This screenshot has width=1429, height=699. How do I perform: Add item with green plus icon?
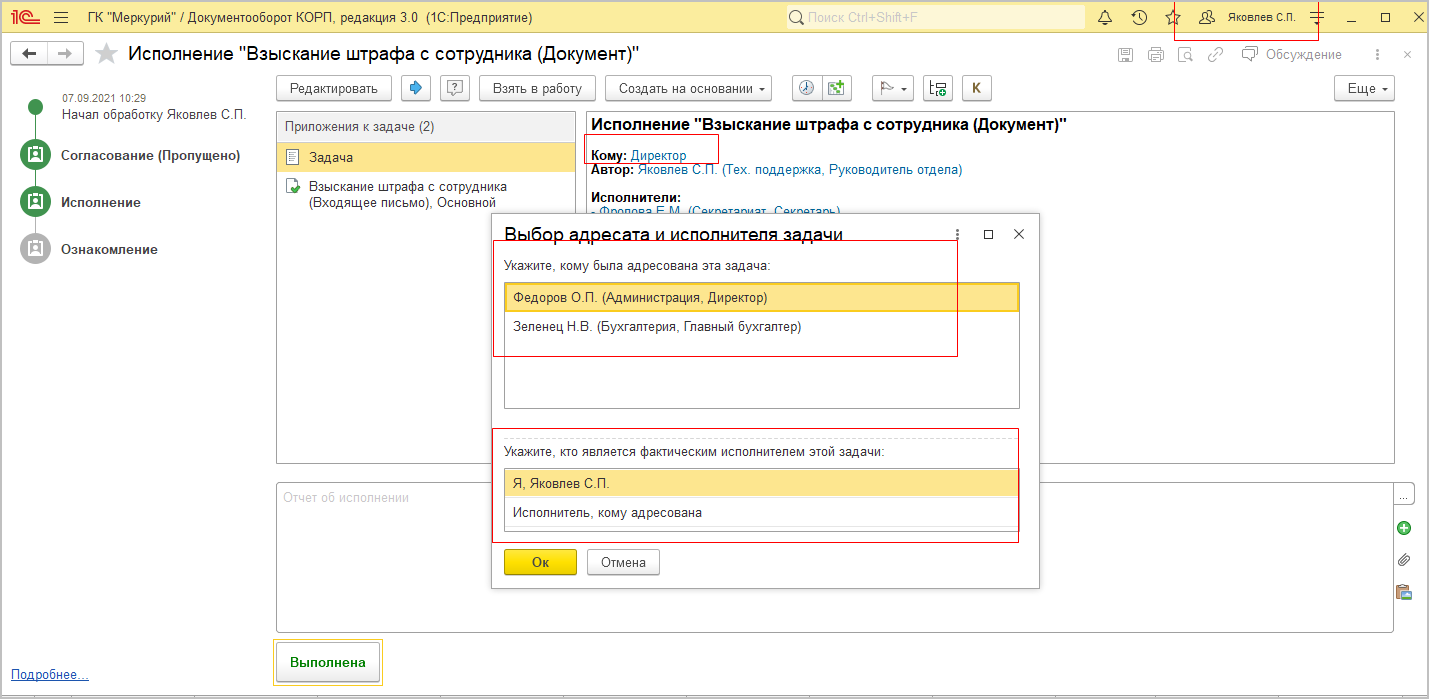(x=1404, y=528)
